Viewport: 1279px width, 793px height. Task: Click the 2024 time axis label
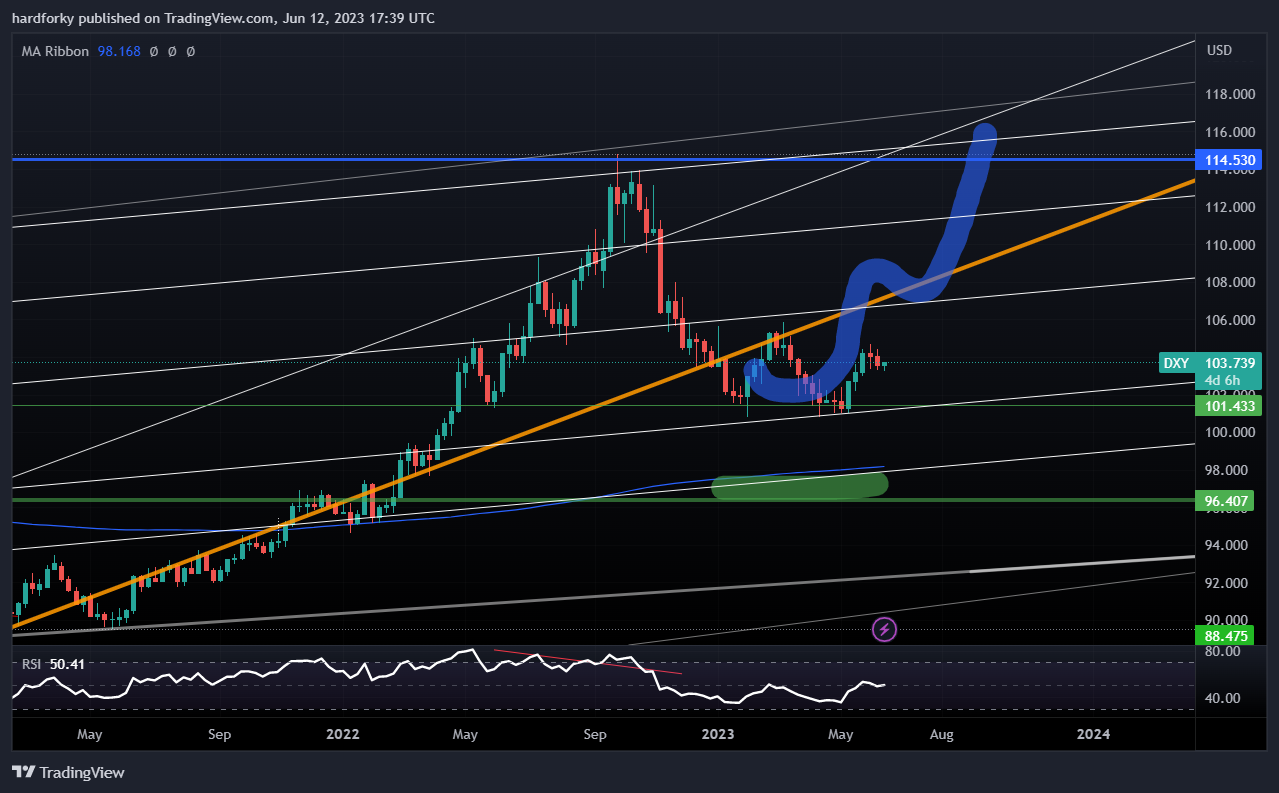pos(1093,734)
